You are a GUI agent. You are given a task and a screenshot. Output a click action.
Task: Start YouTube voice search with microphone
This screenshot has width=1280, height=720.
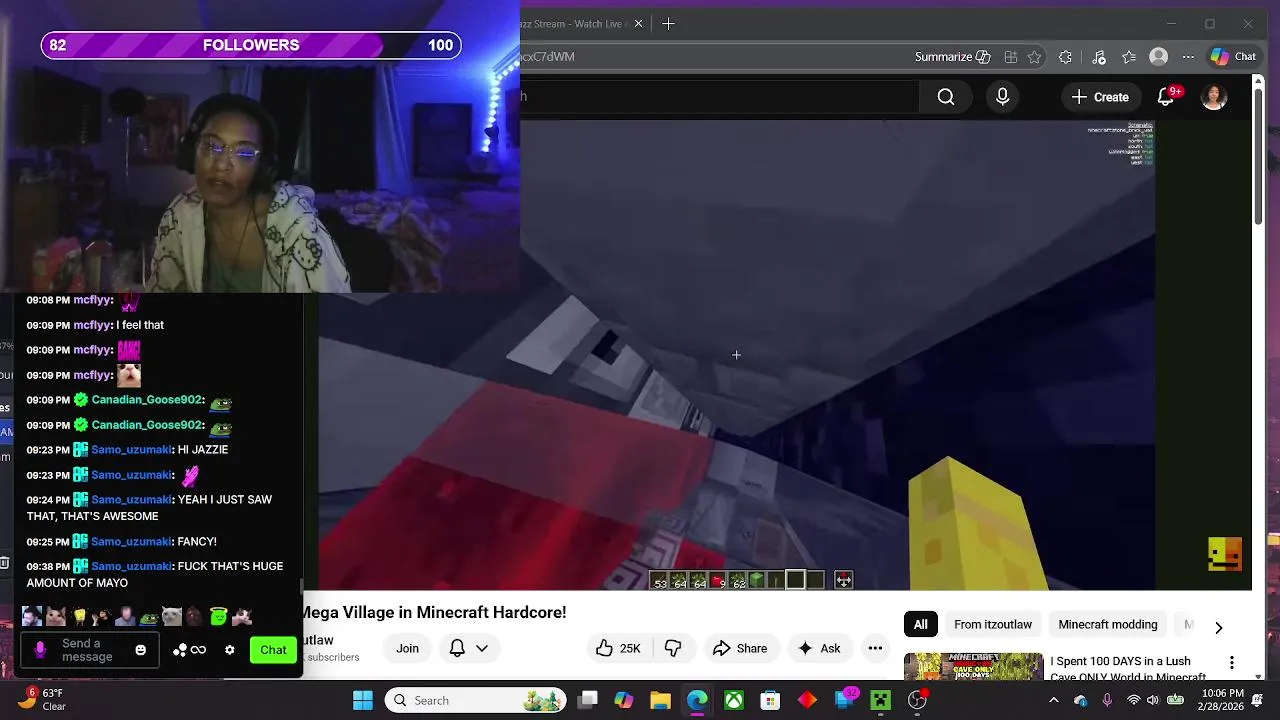pos(1002,97)
